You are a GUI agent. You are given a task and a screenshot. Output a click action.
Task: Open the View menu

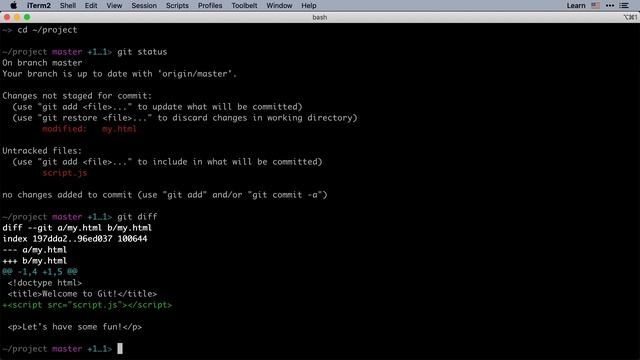point(114,5)
